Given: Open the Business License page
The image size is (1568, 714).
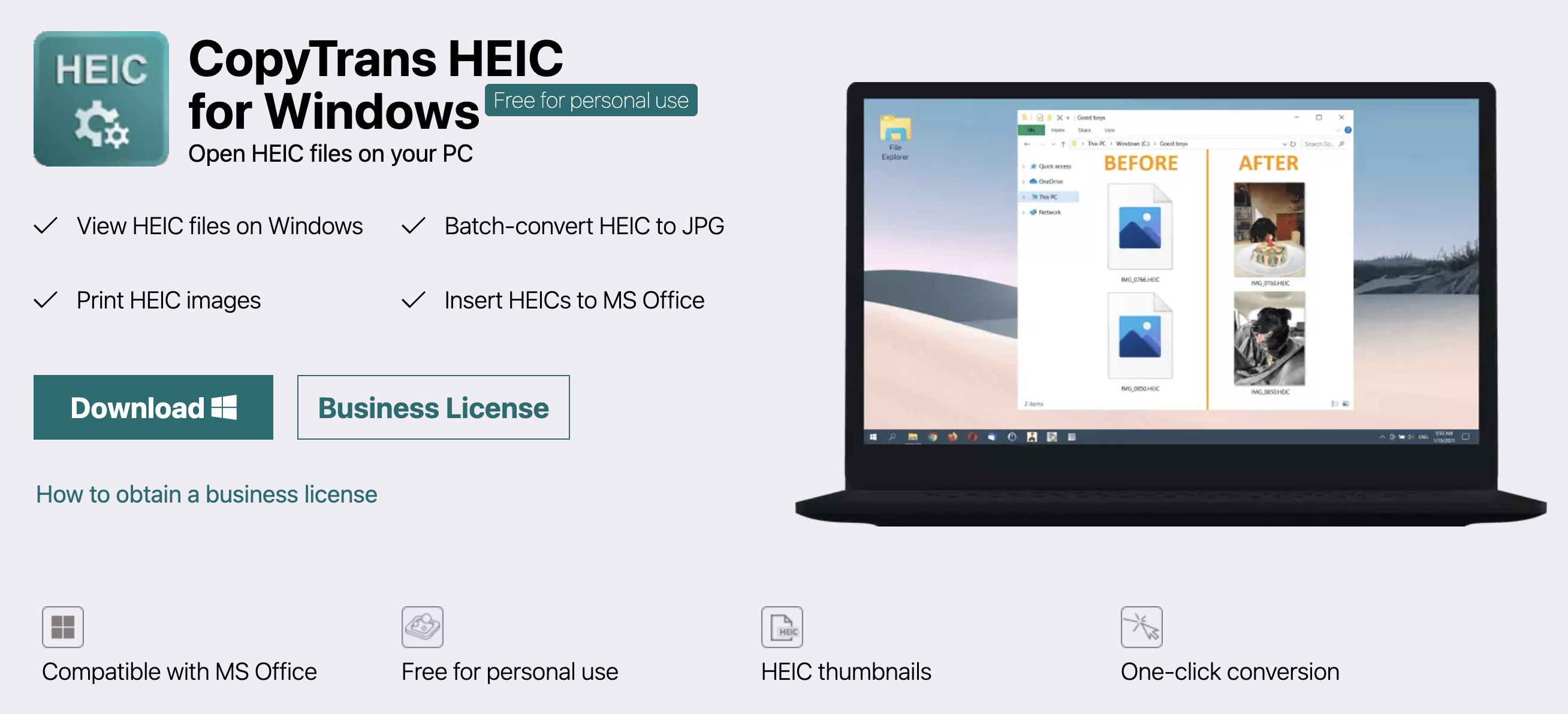Looking at the screenshot, I should (x=433, y=407).
